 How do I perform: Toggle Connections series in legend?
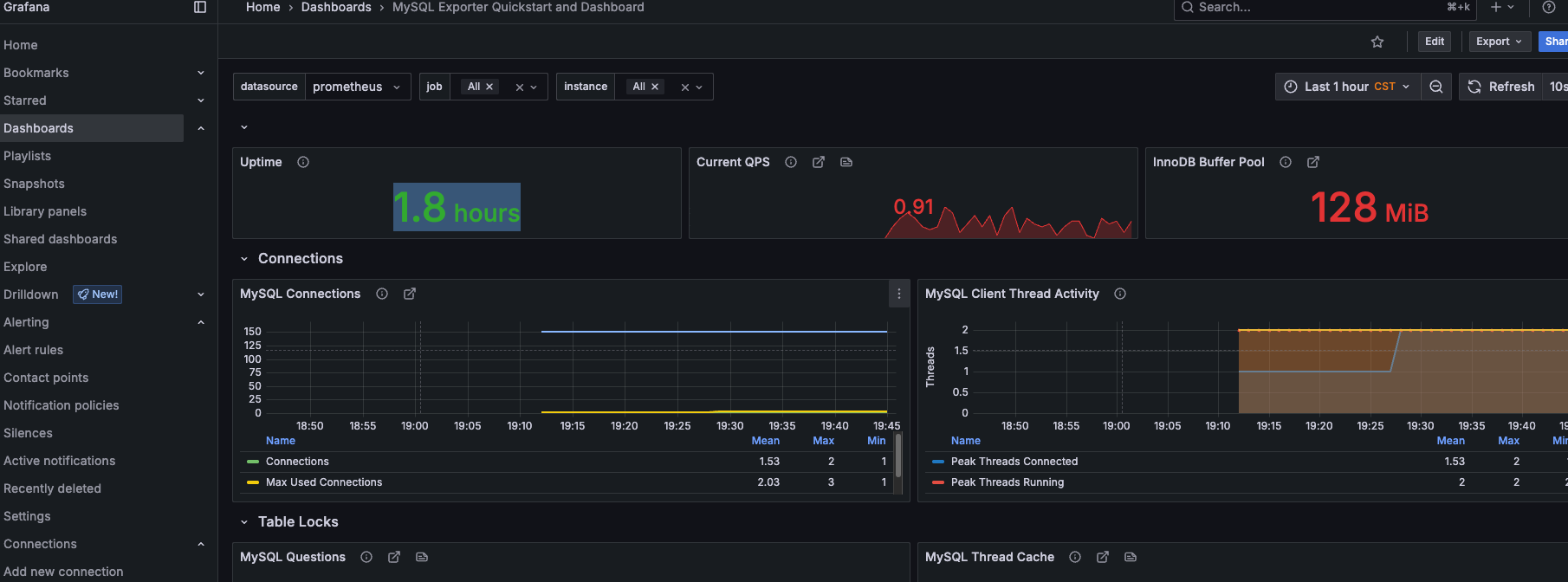[x=297, y=462]
